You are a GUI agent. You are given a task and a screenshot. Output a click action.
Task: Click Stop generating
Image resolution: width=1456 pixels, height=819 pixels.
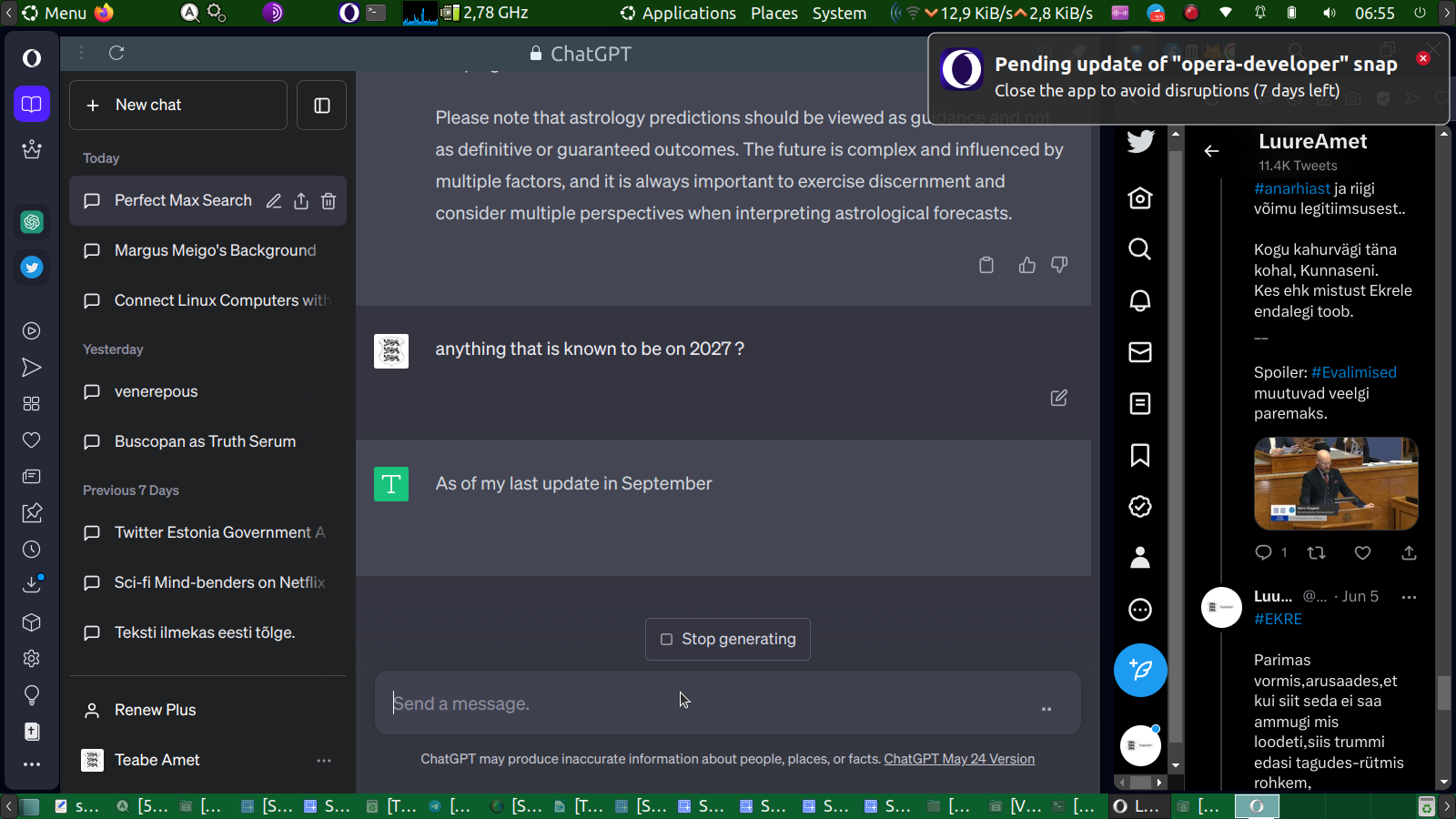point(728,639)
